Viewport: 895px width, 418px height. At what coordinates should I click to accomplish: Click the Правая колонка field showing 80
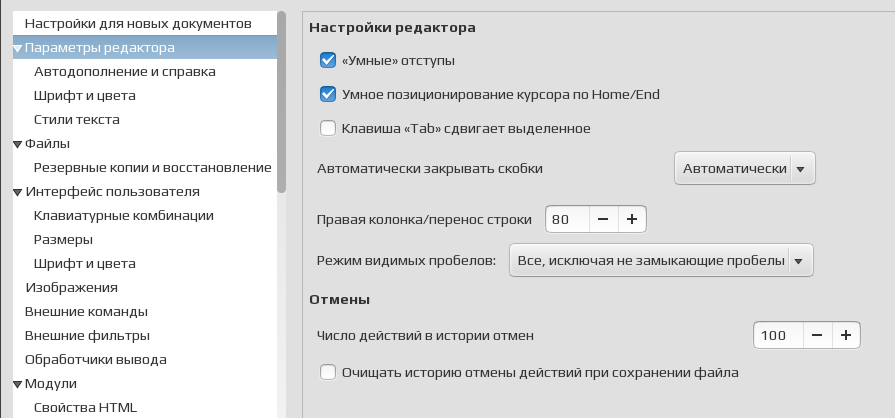tap(567, 219)
